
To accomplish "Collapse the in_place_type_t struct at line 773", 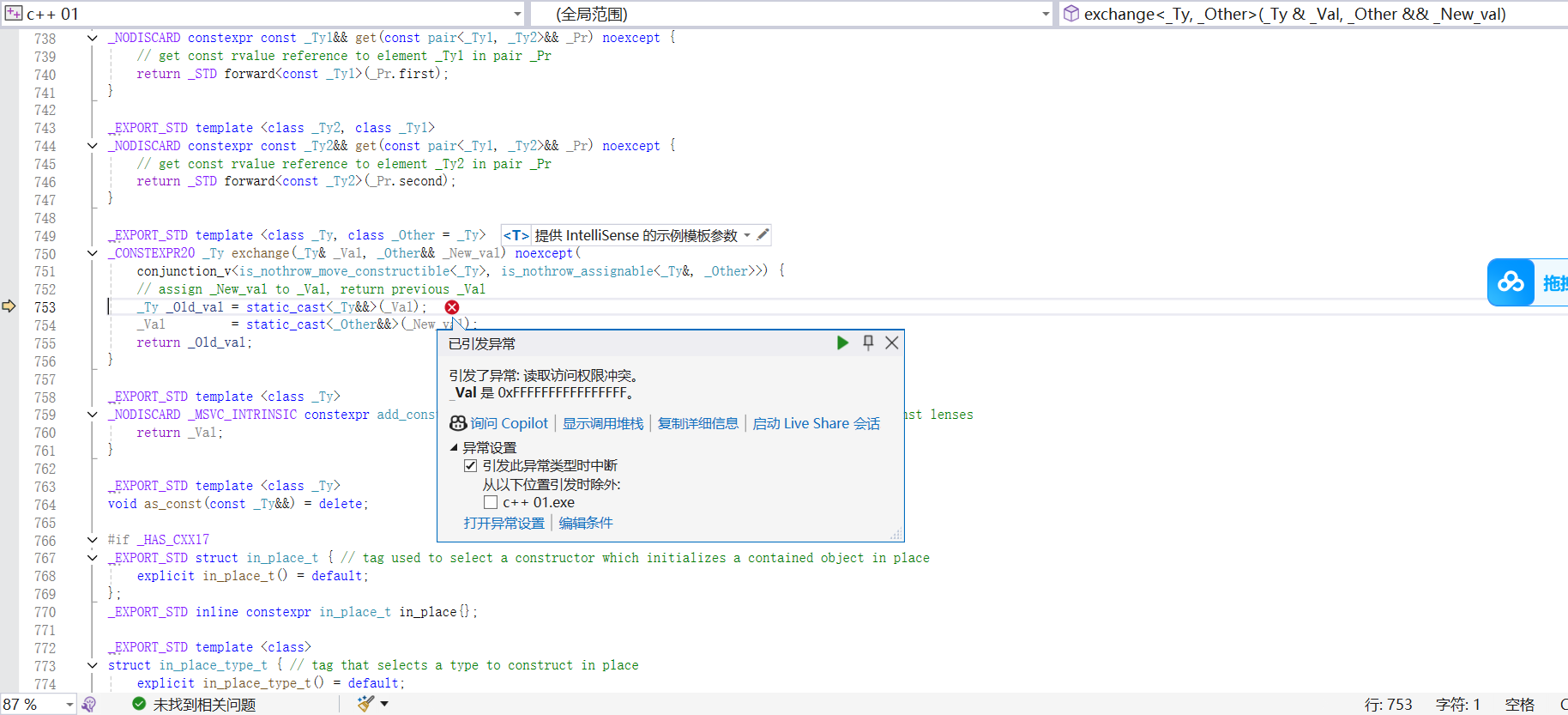I will click(x=92, y=665).
